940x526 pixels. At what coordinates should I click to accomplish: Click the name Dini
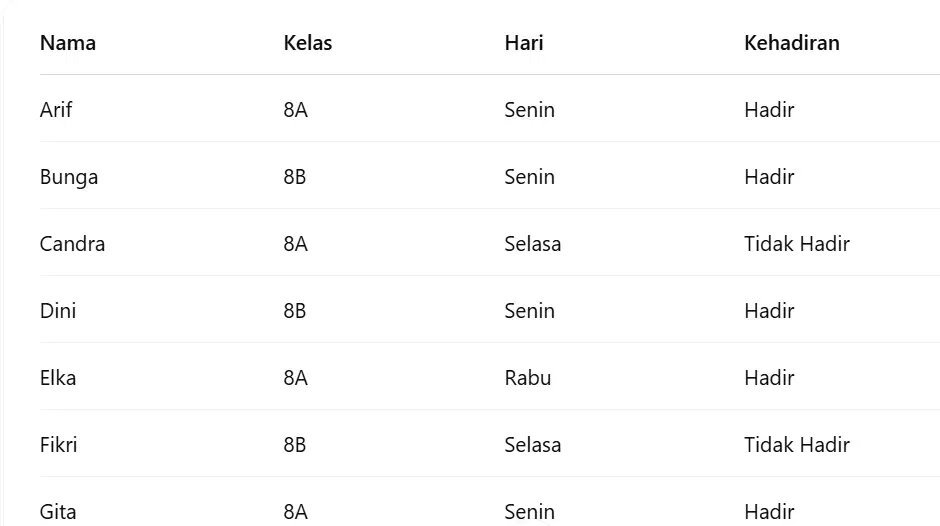(58, 311)
